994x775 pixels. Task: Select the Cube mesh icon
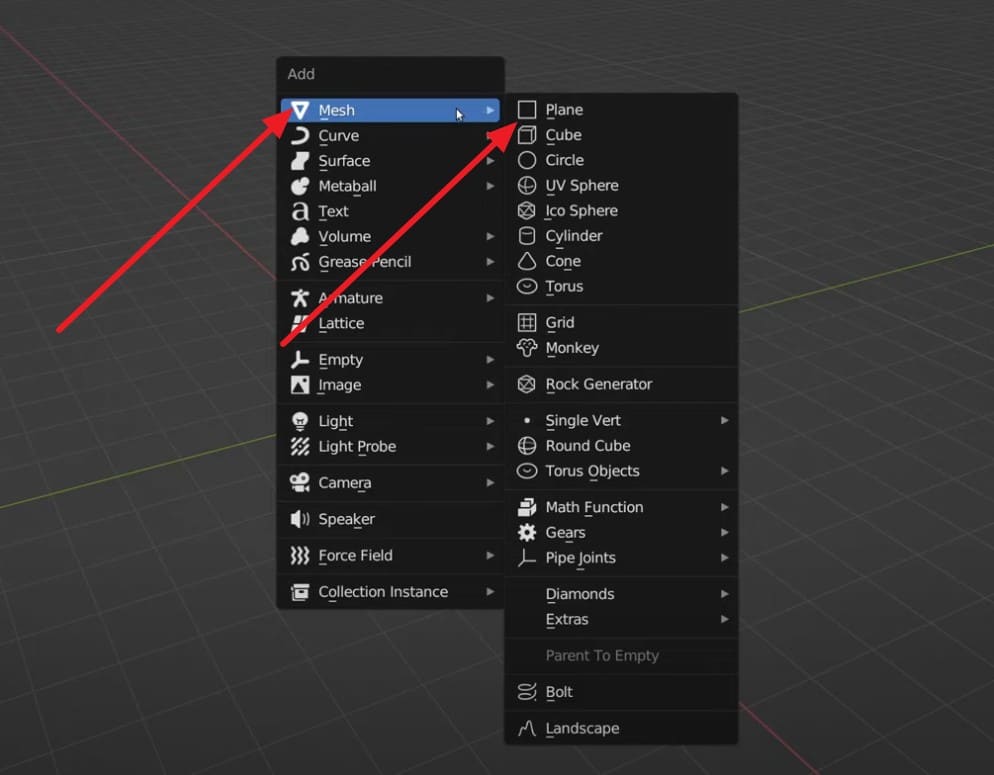click(x=527, y=135)
